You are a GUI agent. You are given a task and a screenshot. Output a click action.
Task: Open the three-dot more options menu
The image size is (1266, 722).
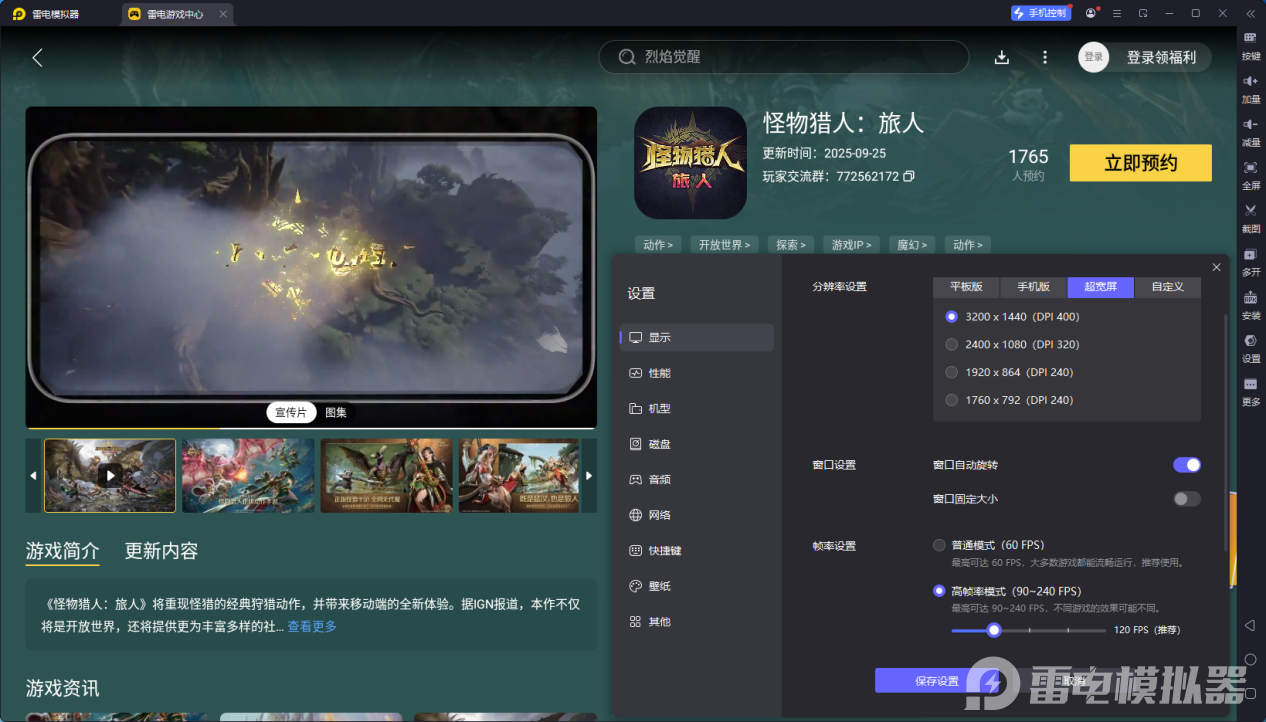[1045, 57]
